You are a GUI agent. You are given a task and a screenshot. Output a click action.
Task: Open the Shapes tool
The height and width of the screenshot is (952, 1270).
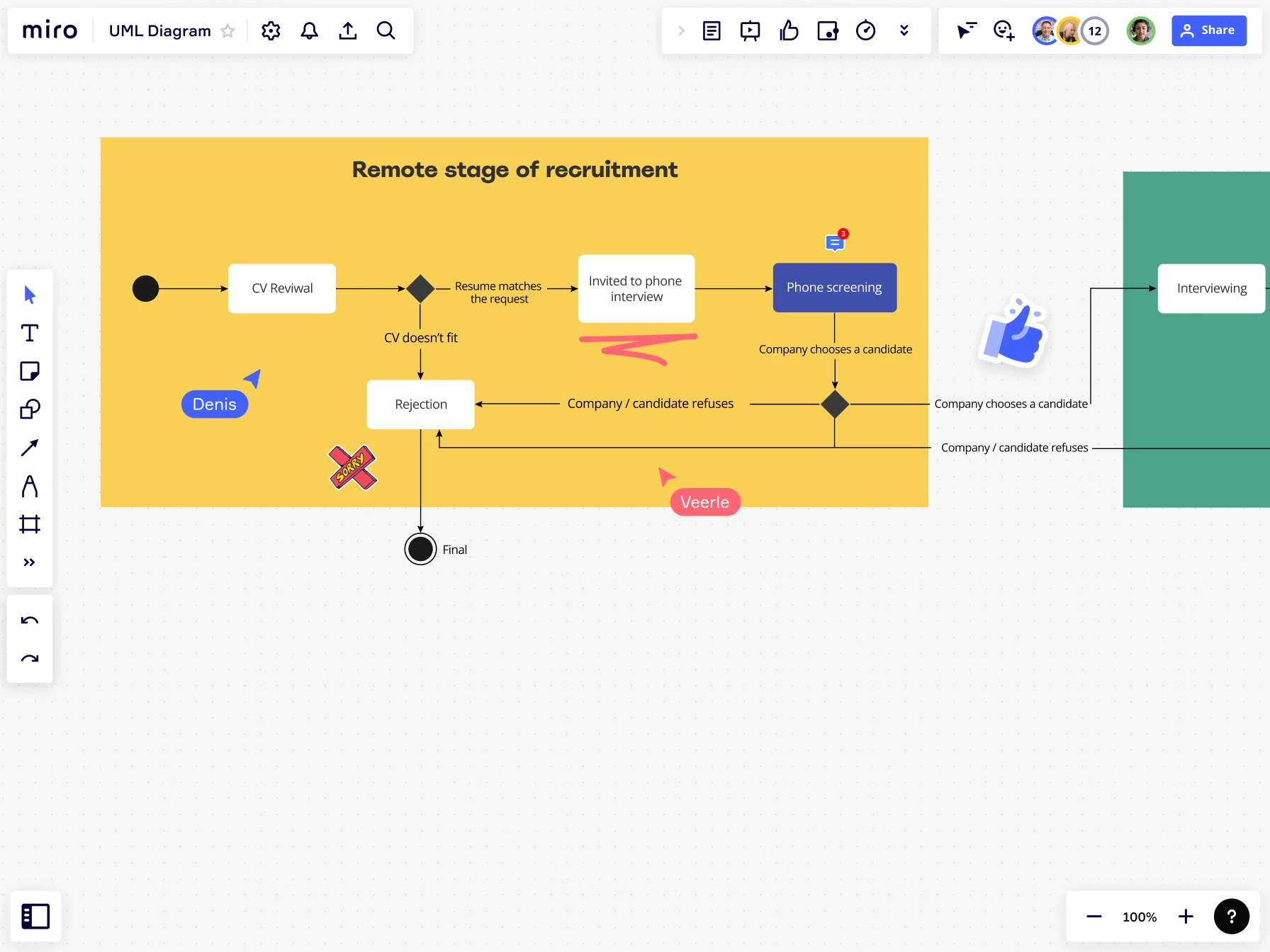(30, 409)
